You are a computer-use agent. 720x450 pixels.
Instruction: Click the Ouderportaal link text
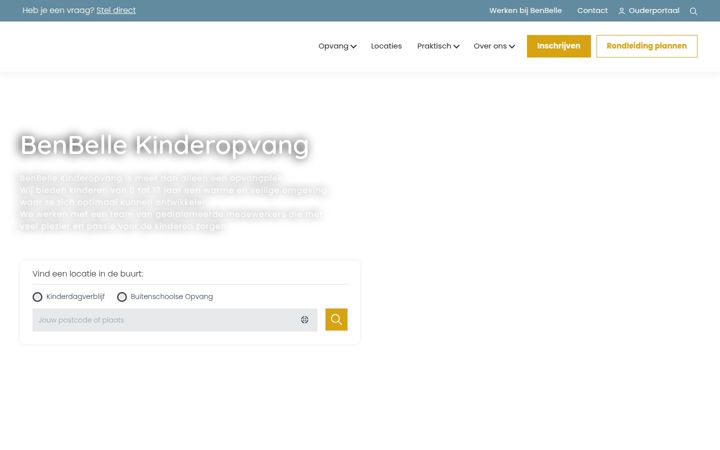654,11
